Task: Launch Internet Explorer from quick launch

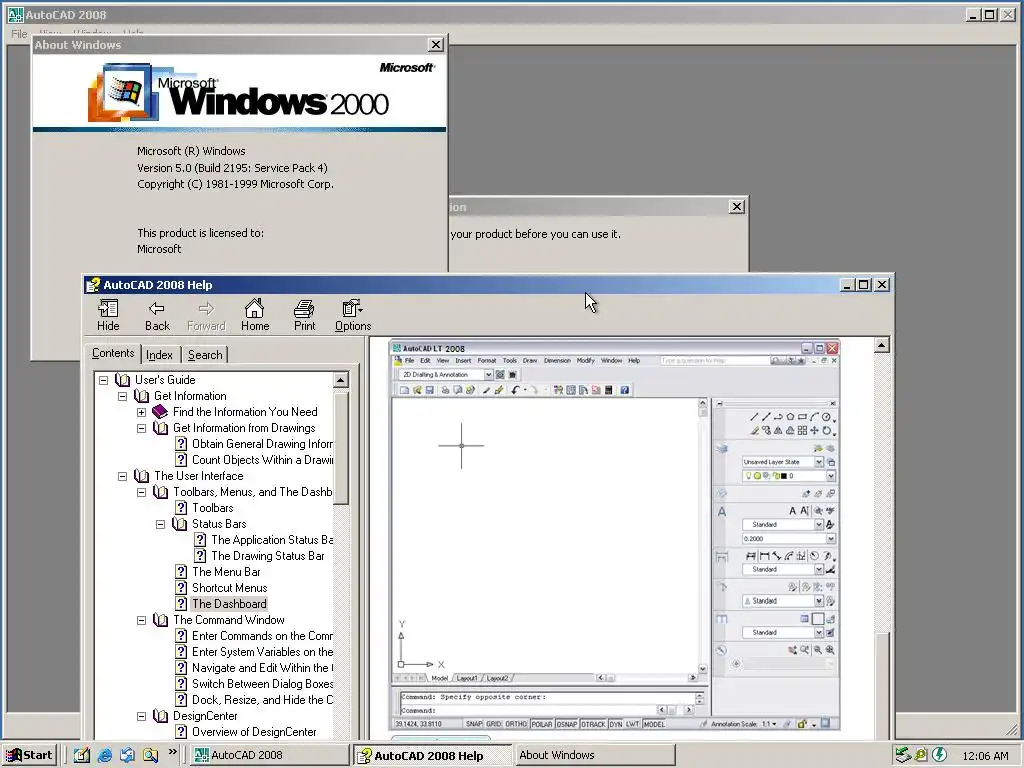Action: pos(104,755)
